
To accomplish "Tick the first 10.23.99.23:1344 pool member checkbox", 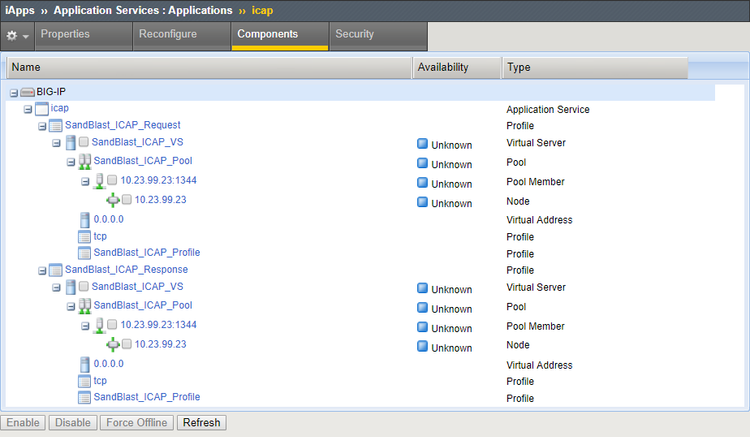I will pos(112,181).
